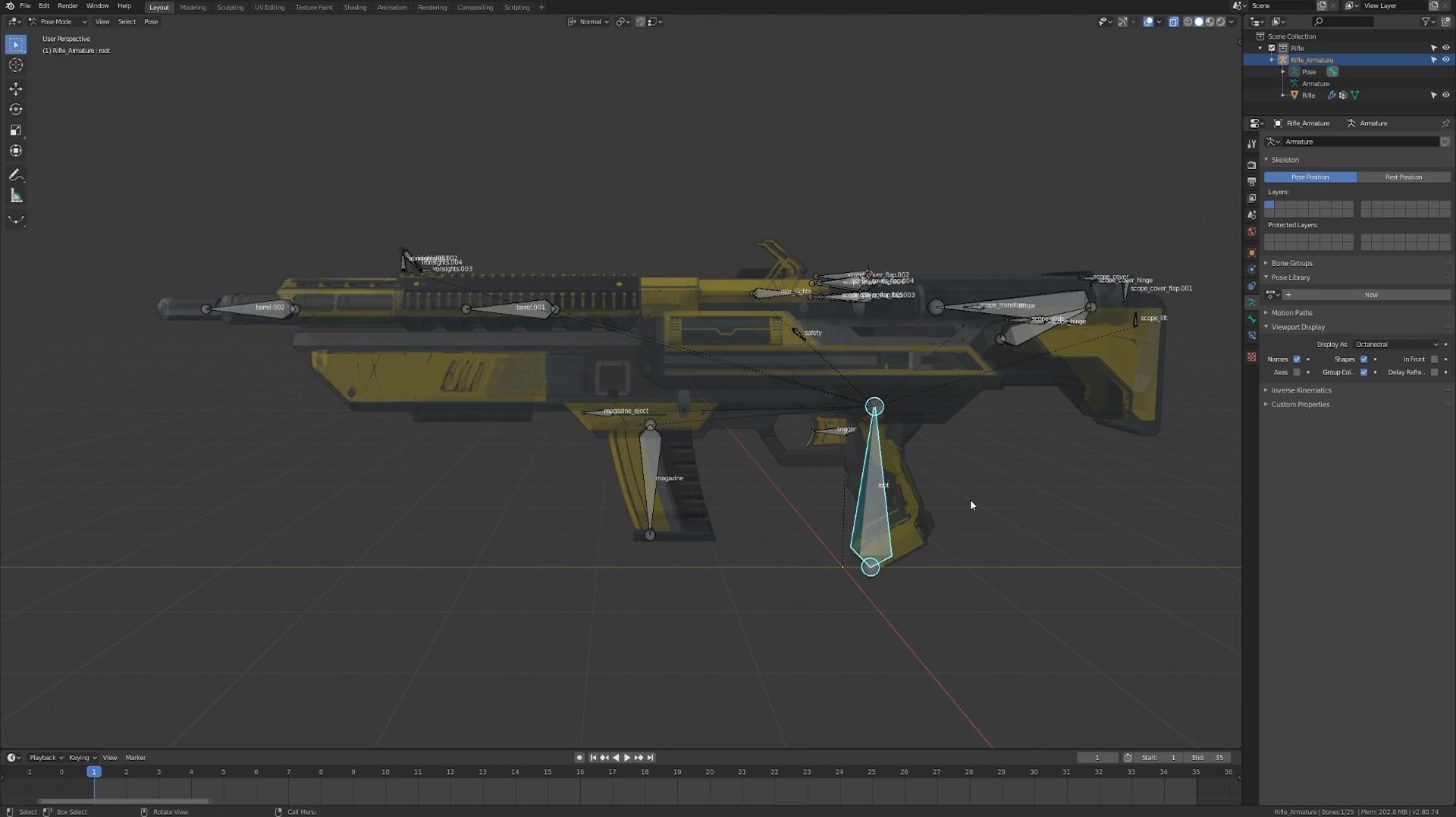The image size is (1456, 817).
Task: Open the Texture properties tab
Action: point(1251,357)
